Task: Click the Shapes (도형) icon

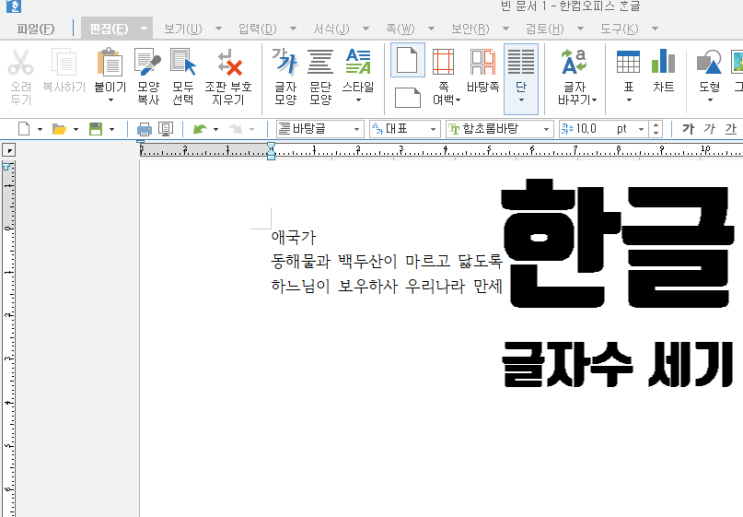Action: (709, 63)
